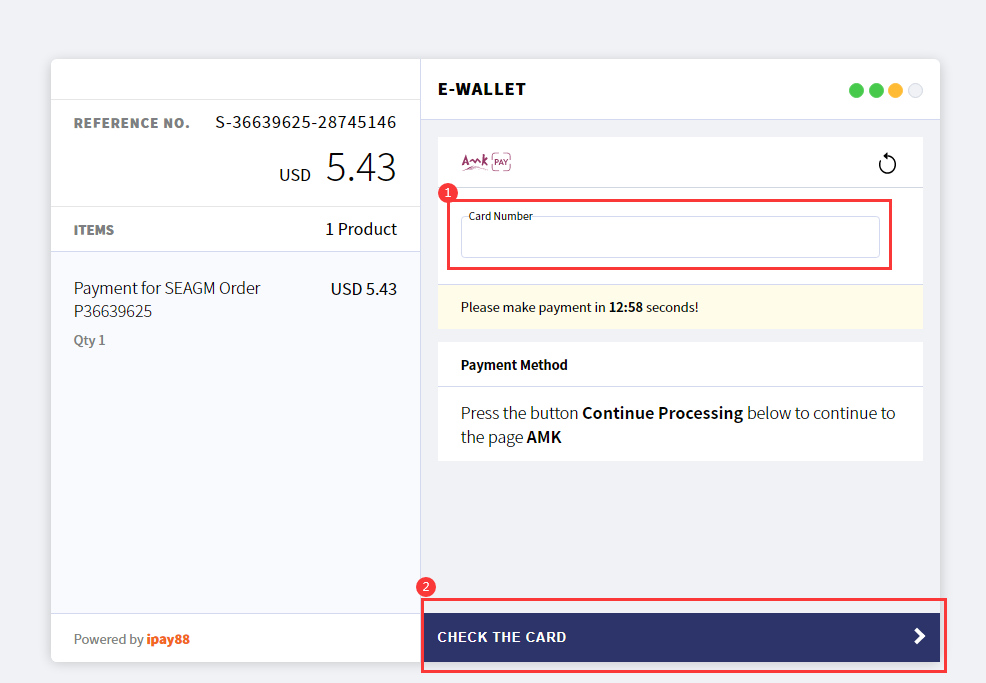Screen dimensions: 986x683
Task: Click the red step 2 marker badge
Action: 426,587
